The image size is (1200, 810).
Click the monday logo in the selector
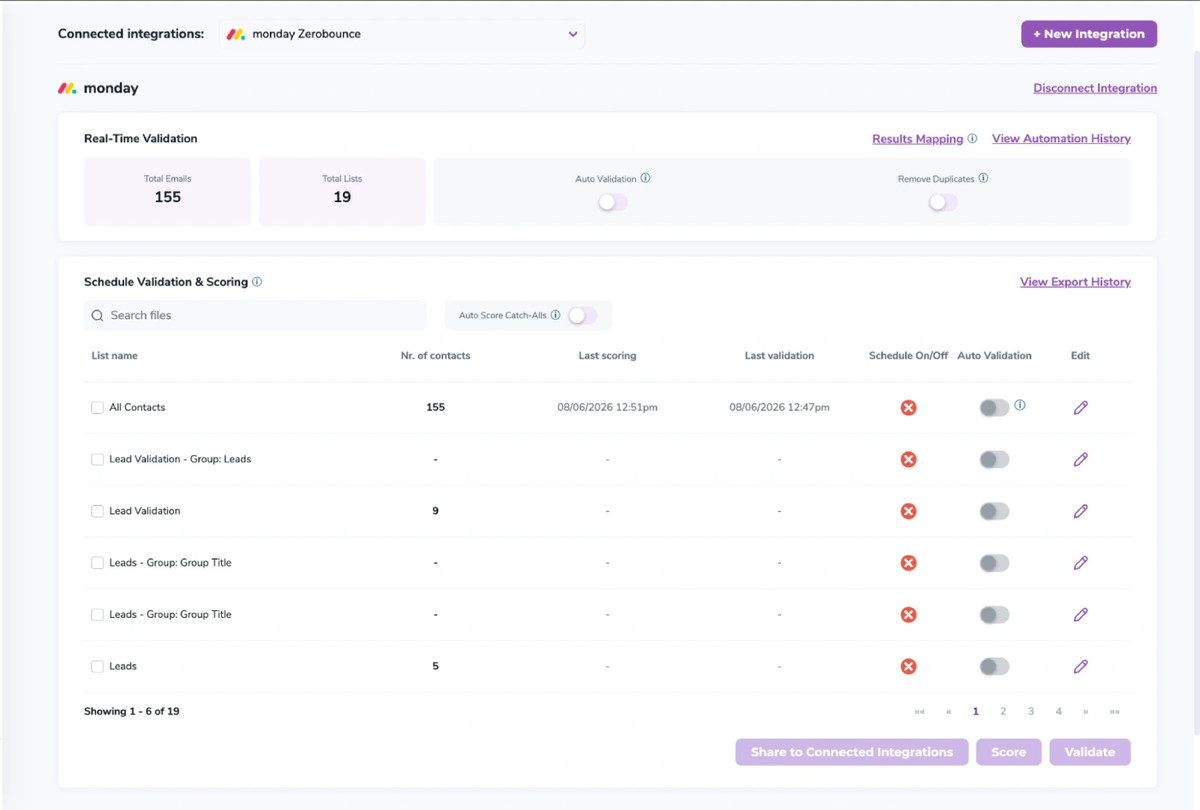[236, 34]
